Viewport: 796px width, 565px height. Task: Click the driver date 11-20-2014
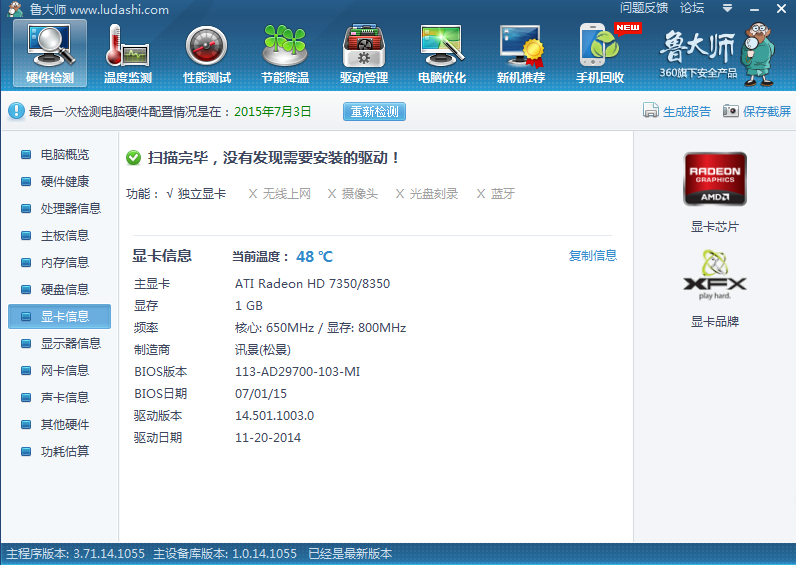pos(268,438)
